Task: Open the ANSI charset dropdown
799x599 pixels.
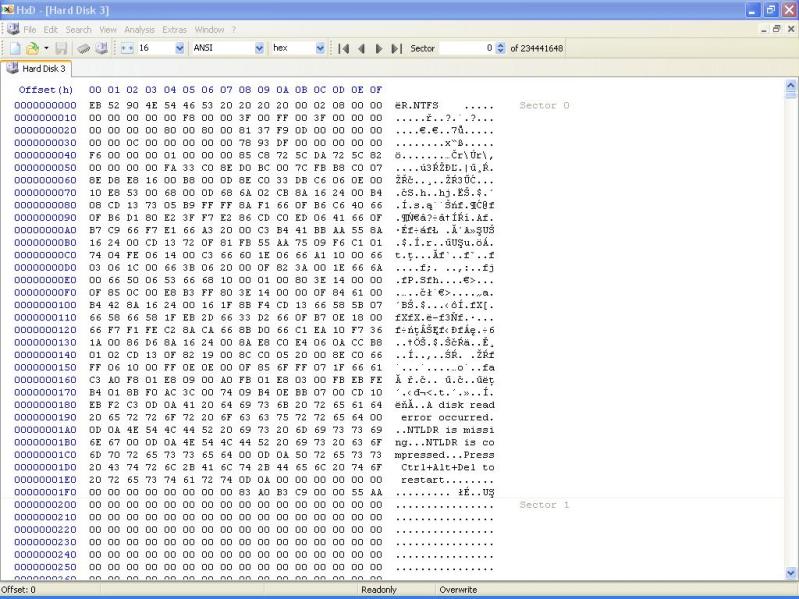Action: click(x=260, y=48)
